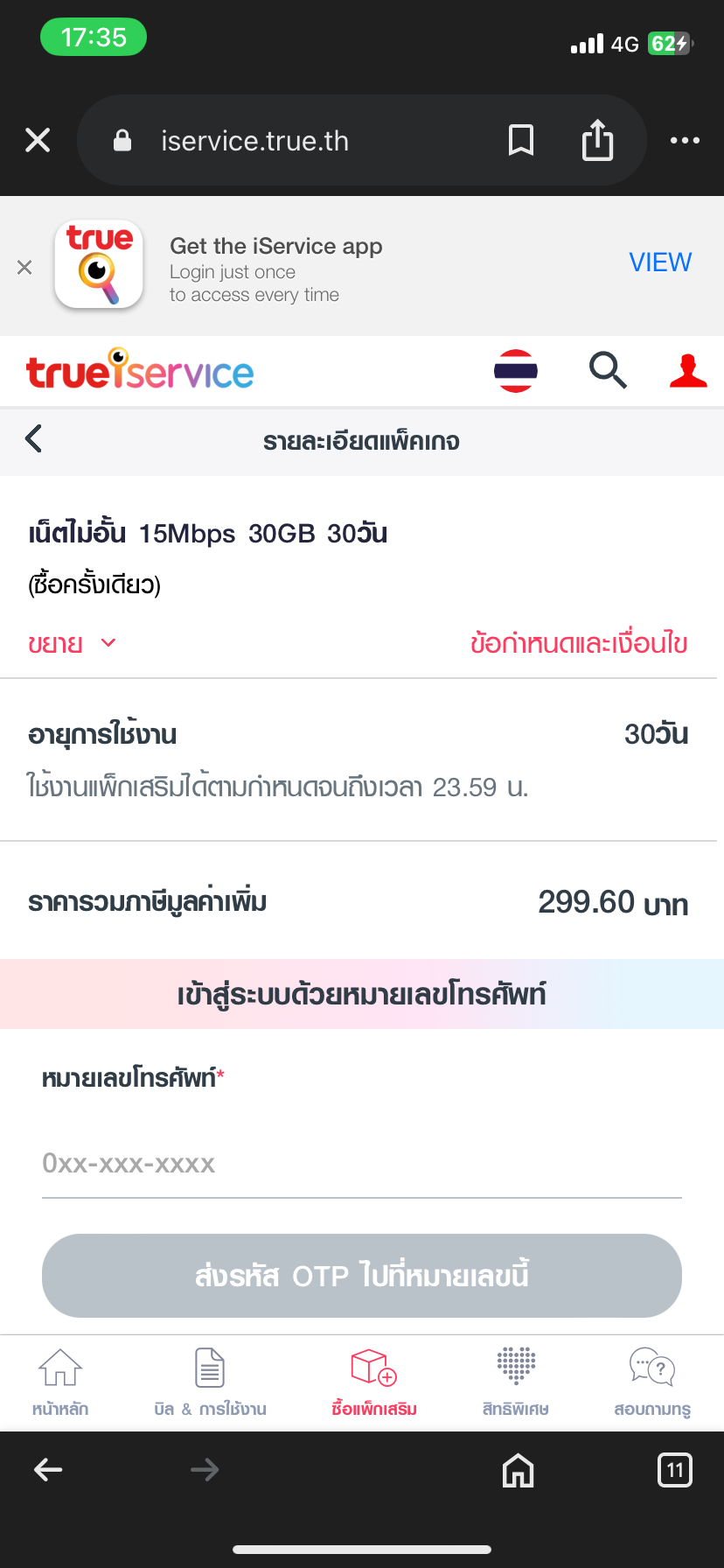Open the iService app VIEW link
Viewport: 724px width, 1568px height.
660,262
